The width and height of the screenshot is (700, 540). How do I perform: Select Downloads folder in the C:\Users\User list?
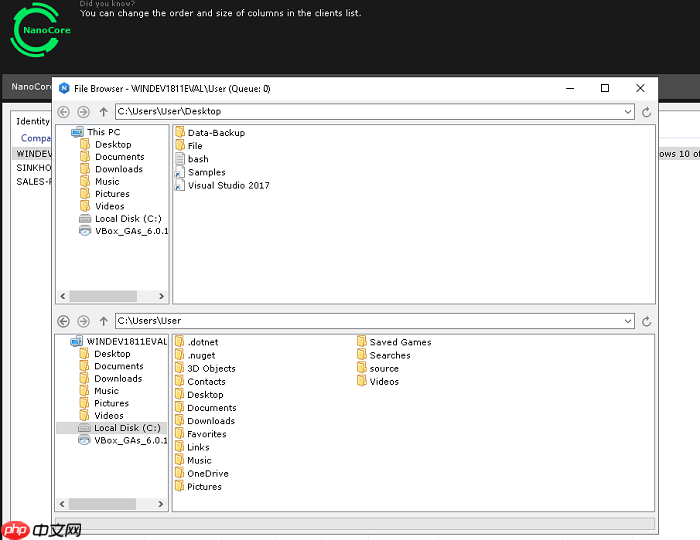[x=204, y=421]
